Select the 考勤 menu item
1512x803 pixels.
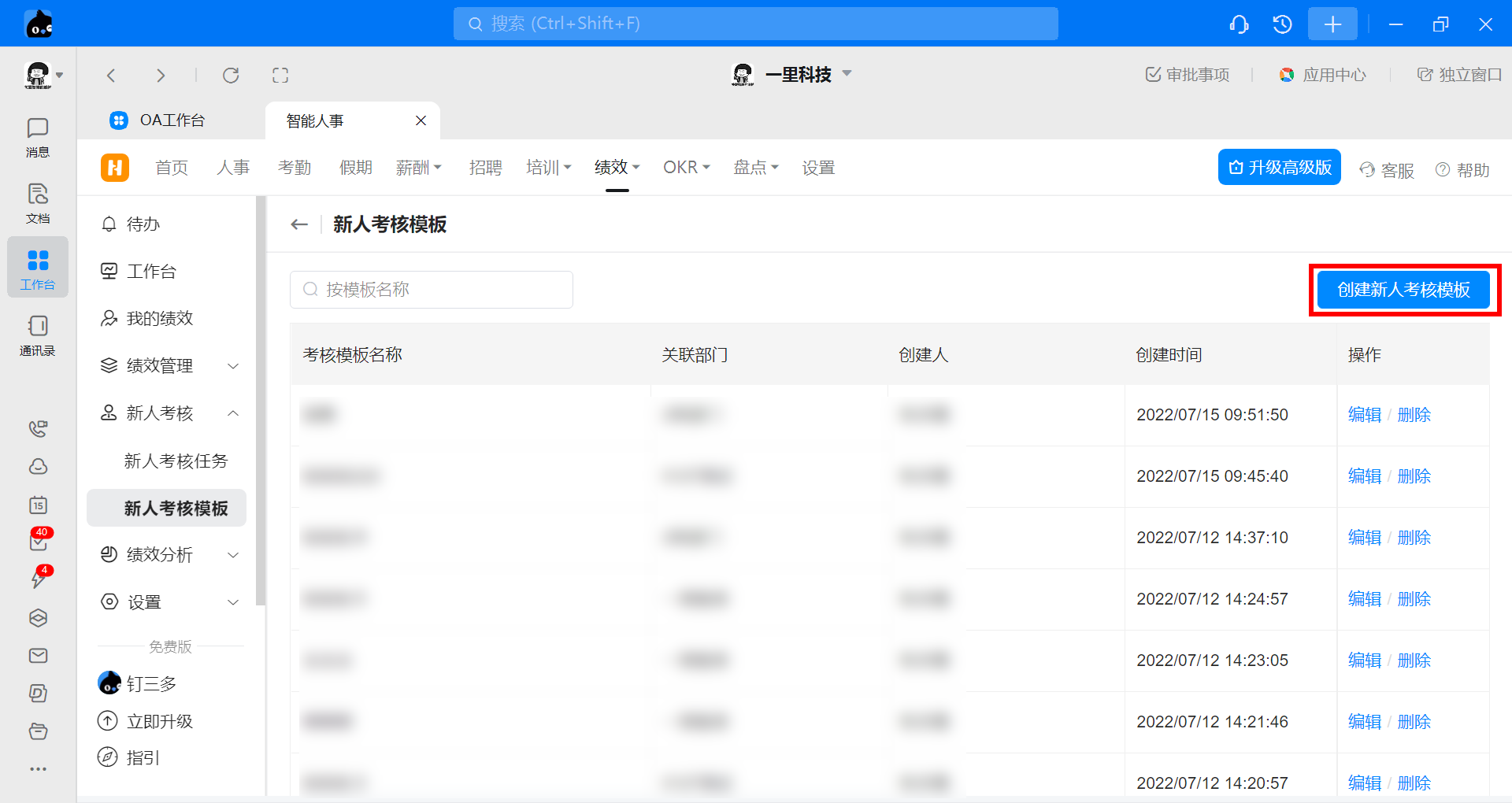coord(295,168)
